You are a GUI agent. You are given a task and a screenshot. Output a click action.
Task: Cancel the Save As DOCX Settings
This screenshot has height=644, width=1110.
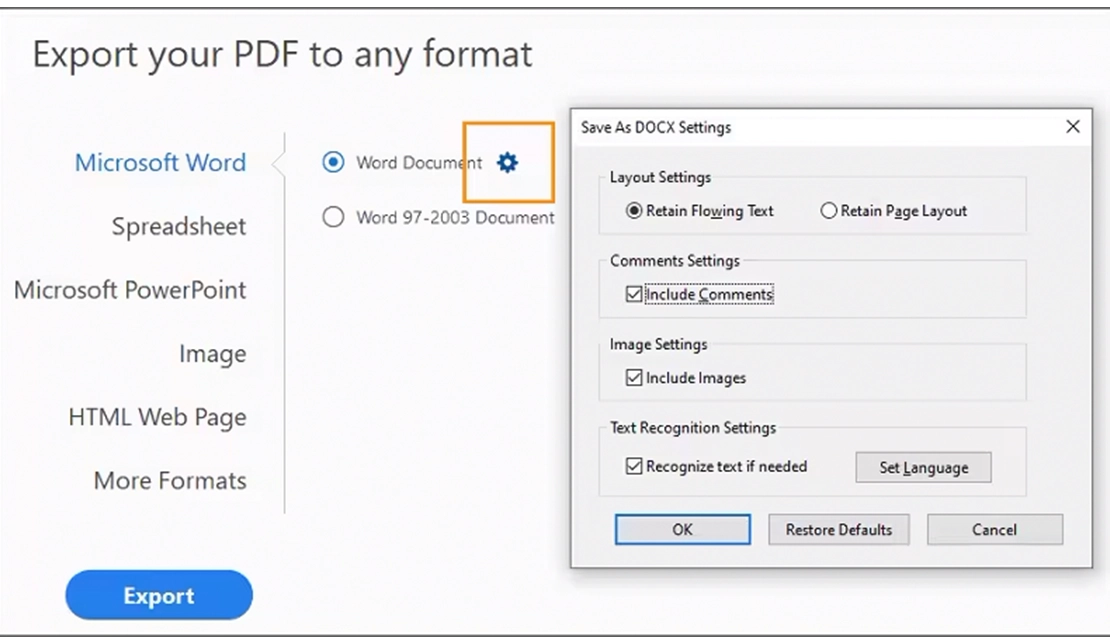point(994,529)
